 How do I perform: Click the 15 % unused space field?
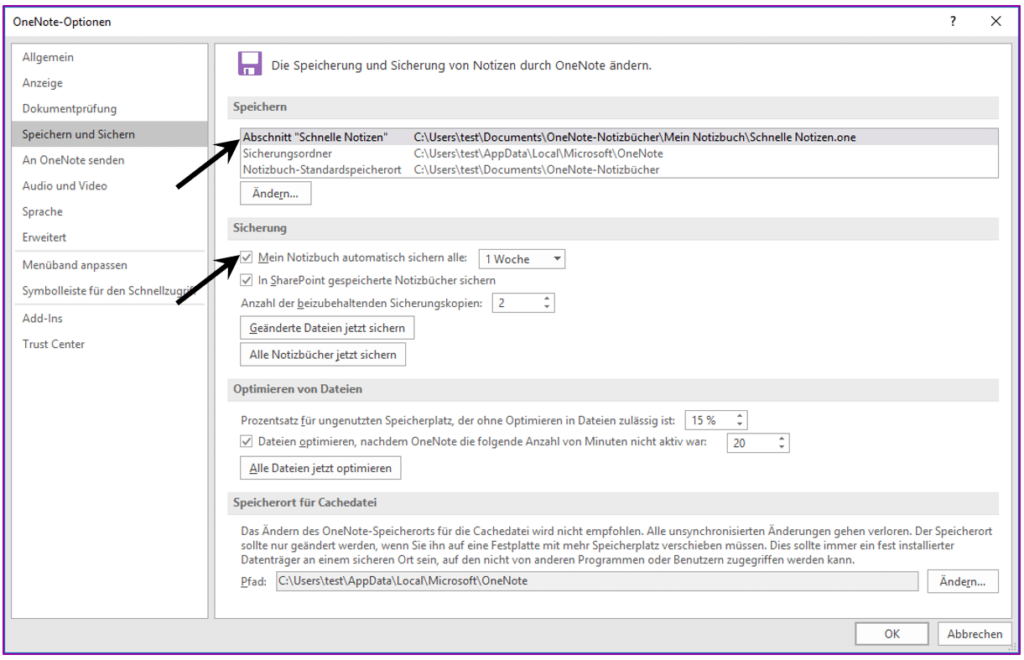tap(709, 420)
